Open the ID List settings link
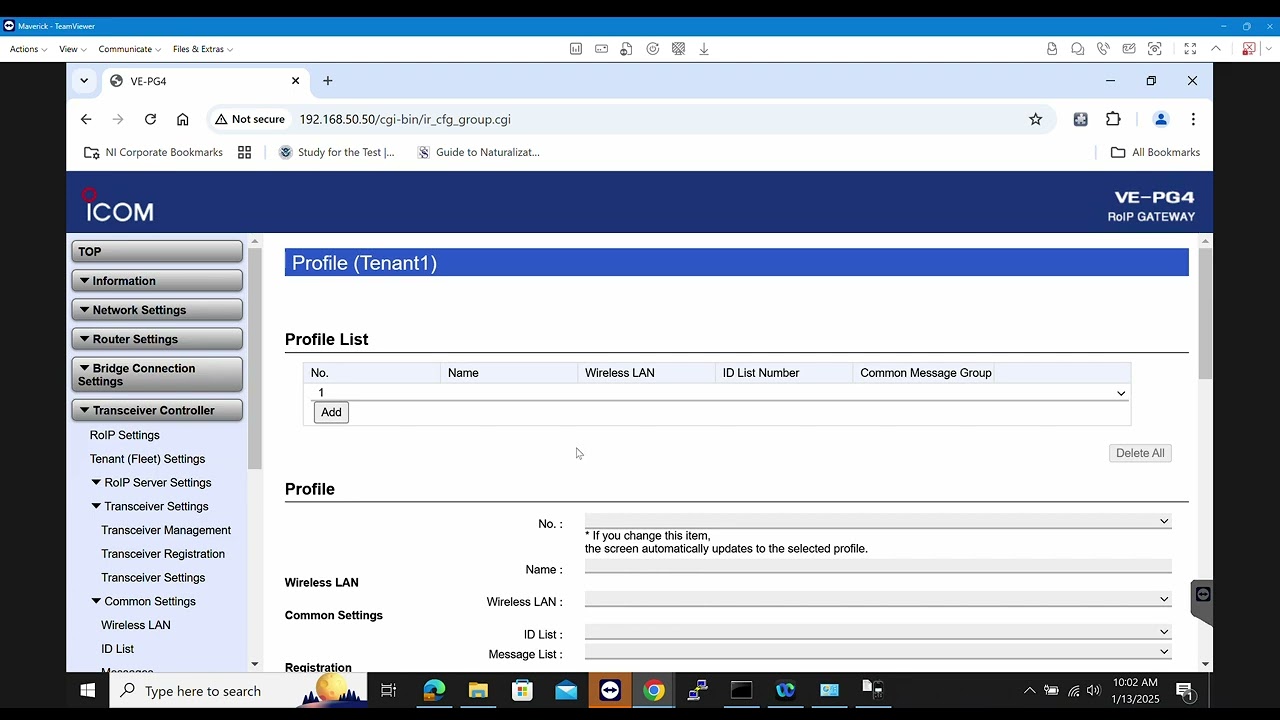 117,649
